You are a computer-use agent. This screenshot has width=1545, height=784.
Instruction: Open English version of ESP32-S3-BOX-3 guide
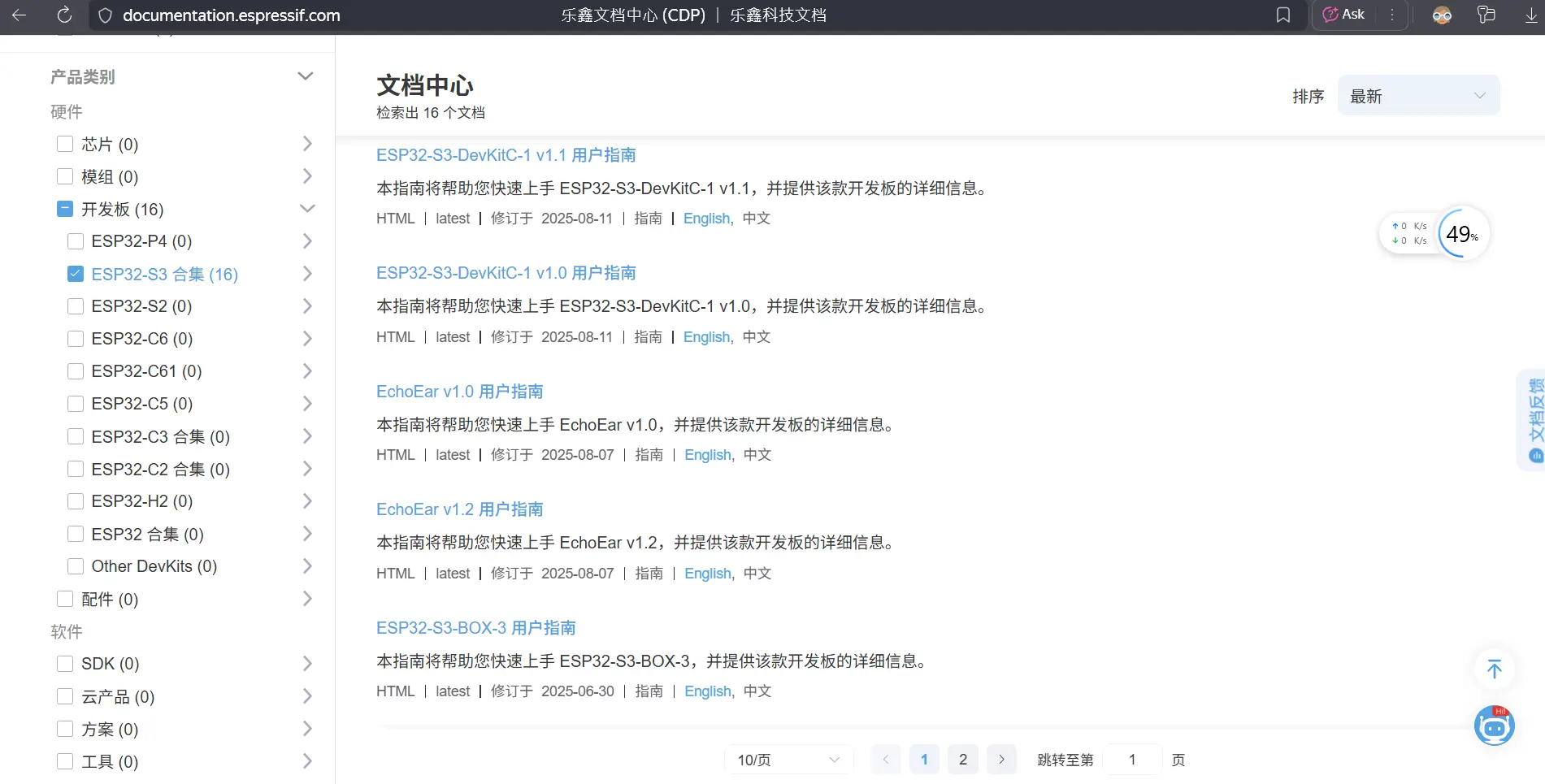(708, 691)
